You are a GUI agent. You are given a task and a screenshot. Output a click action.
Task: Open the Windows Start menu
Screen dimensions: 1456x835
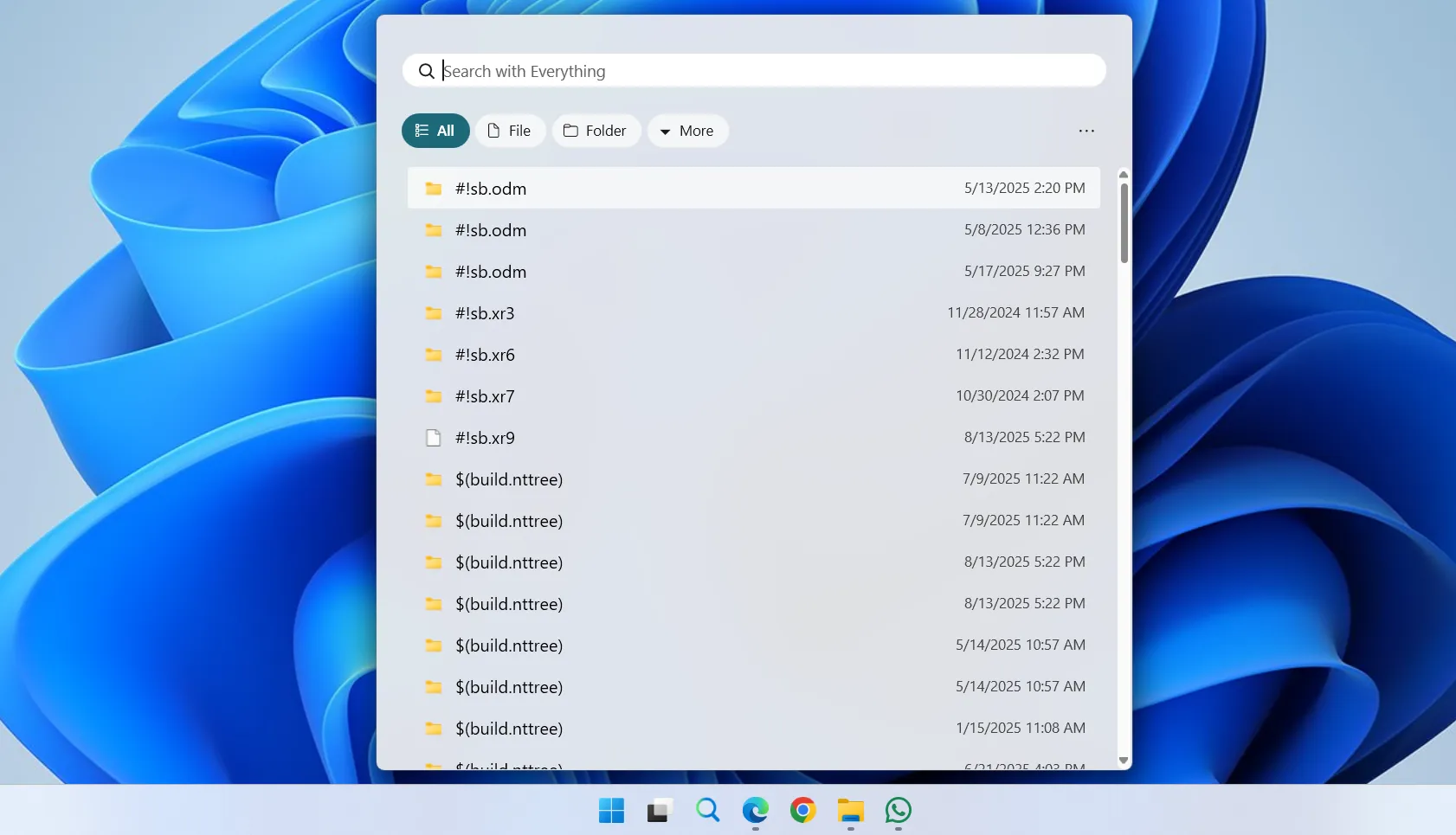(611, 811)
